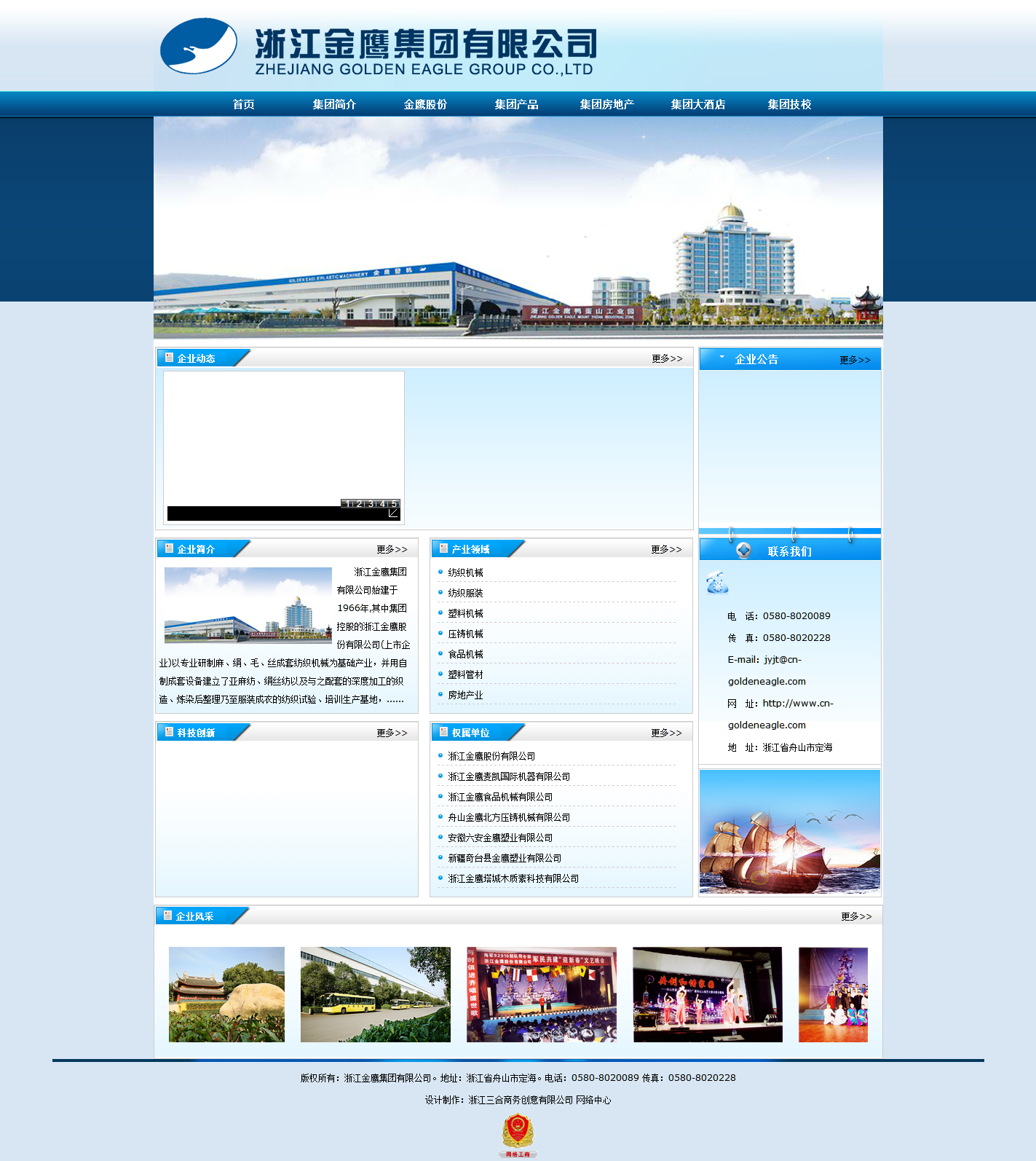Select slide number 5 in news slideshow
The width and height of the screenshot is (1036, 1161).
[394, 503]
